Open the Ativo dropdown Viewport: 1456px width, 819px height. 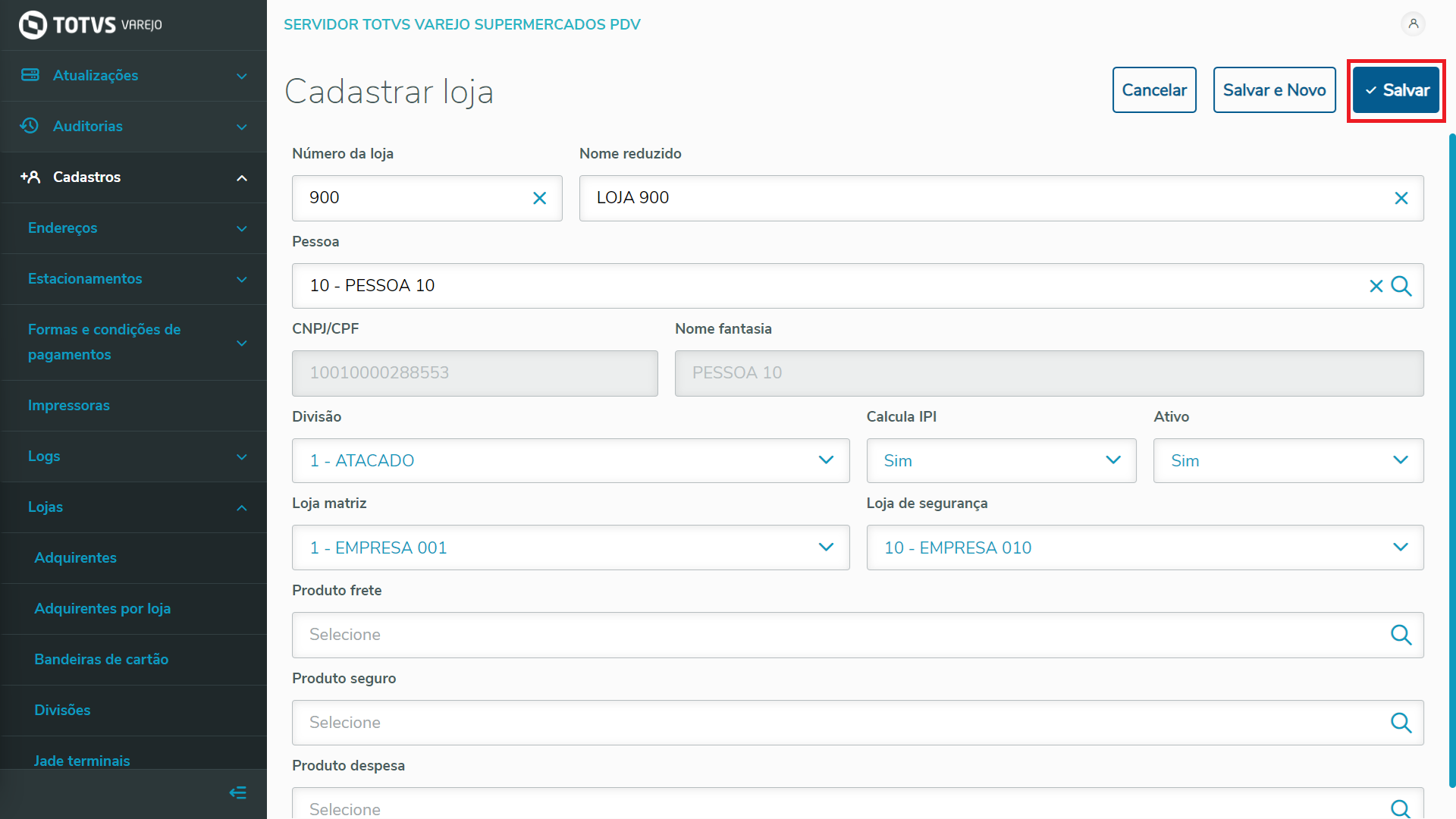tap(1288, 460)
